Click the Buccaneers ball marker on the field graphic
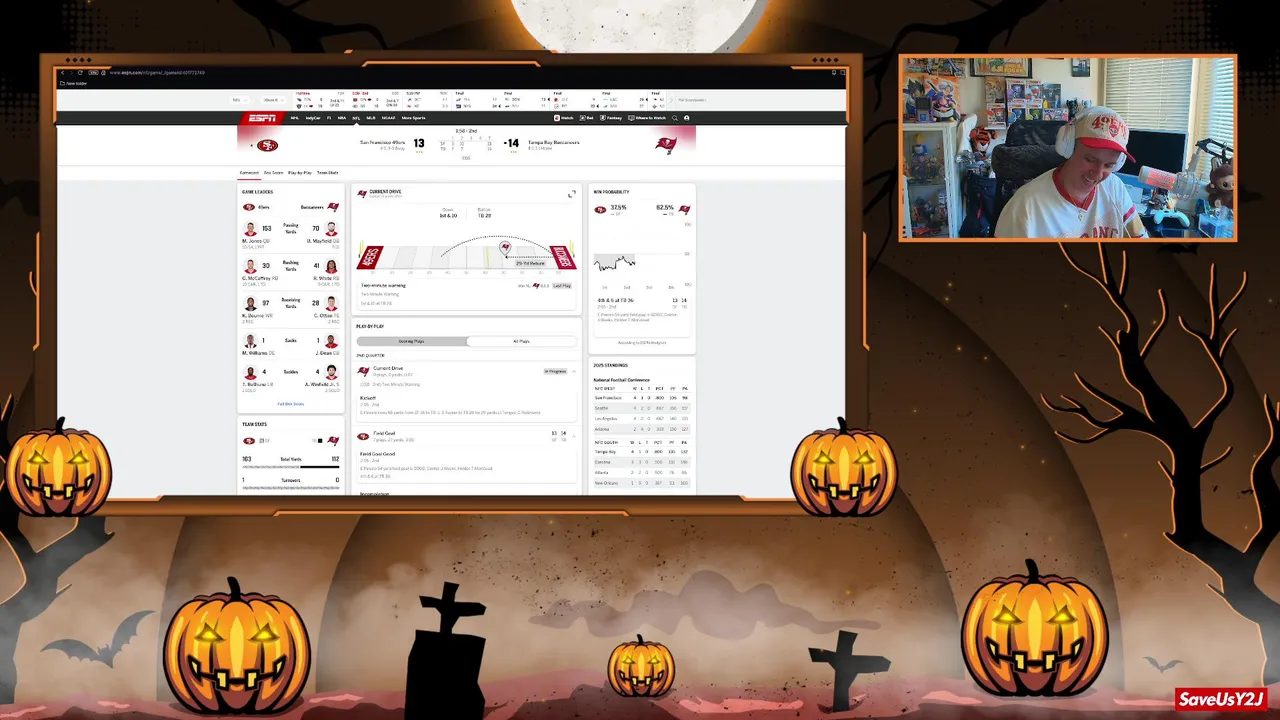The width and height of the screenshot is (1280, 720). coord(505,247)
